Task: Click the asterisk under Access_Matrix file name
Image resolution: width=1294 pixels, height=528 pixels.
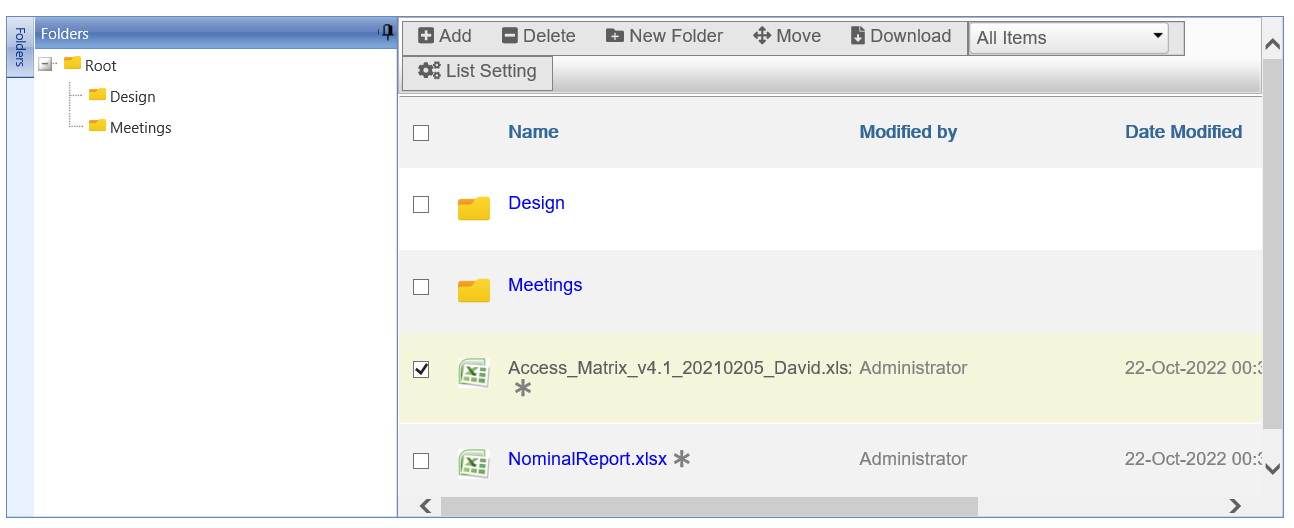Action: [x=522, y=389]
